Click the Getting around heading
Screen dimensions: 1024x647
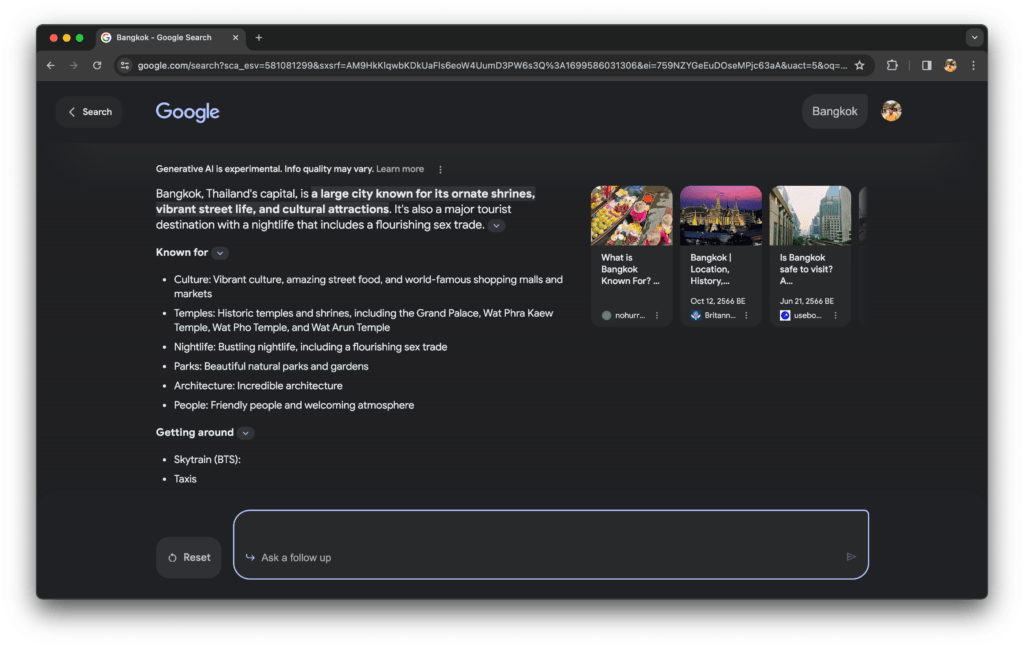[195, 432]
